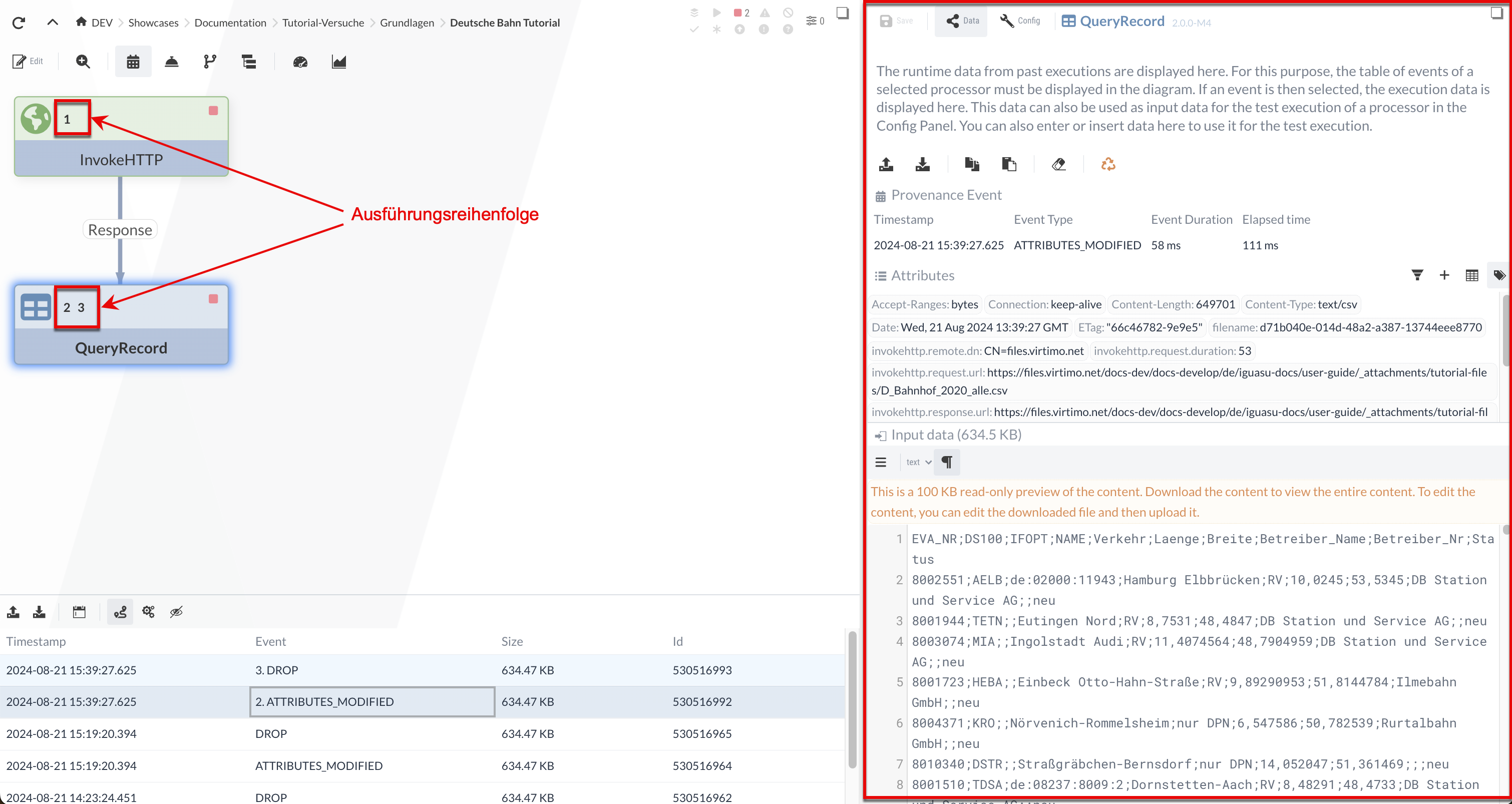Click the refresh icon beside the breadcrumb
Screen dimensions: 1512x804
(x=19, y=23)
